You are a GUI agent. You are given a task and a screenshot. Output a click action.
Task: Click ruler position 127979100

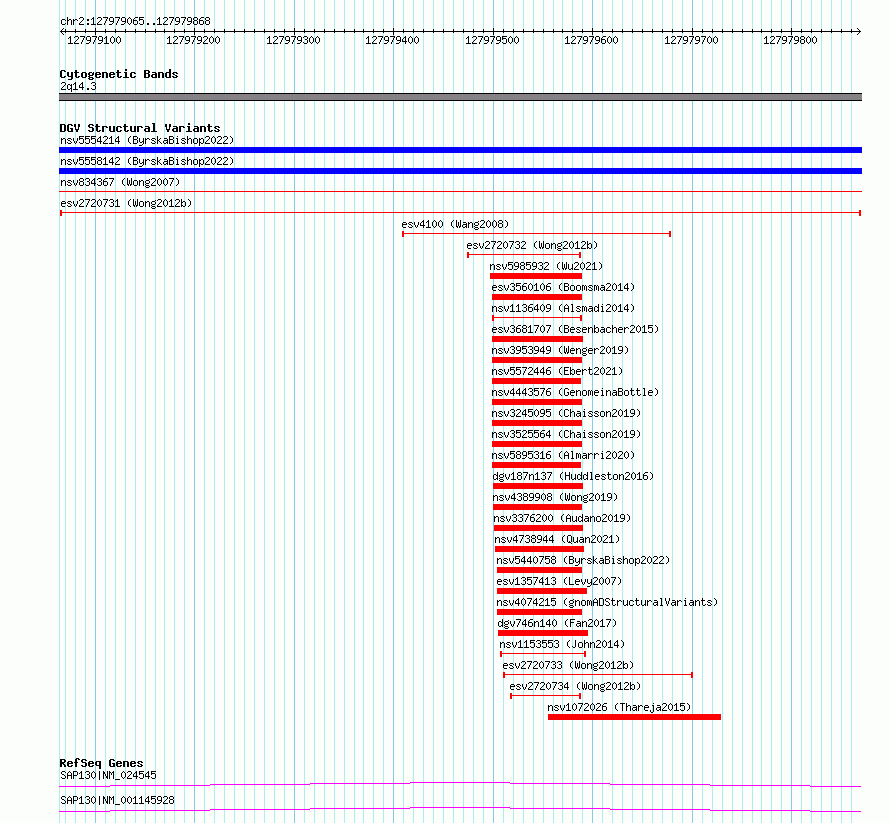point(94,40)
